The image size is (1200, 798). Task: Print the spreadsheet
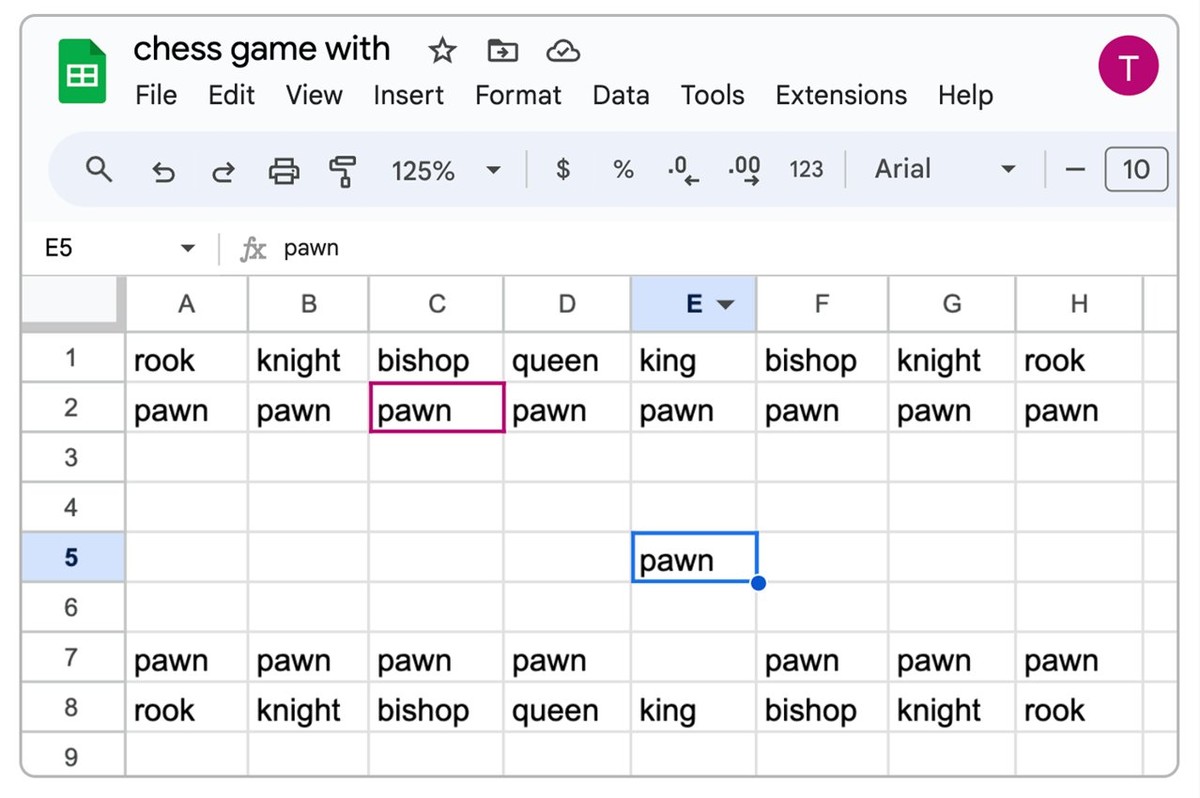[284, 171]
